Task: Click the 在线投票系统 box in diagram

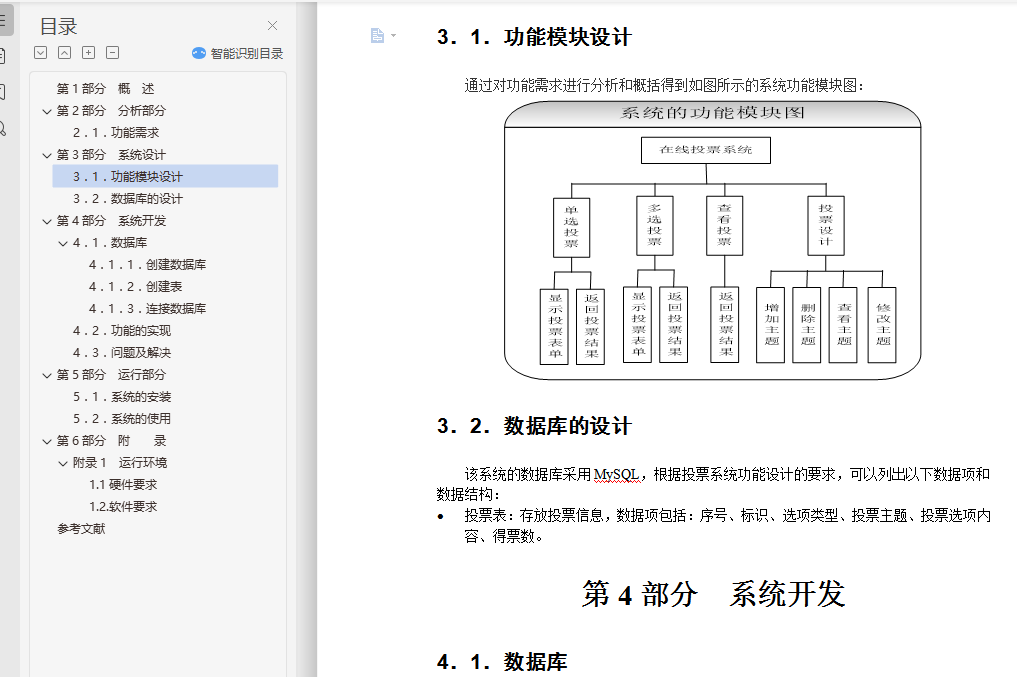Action: coord(706,150)
